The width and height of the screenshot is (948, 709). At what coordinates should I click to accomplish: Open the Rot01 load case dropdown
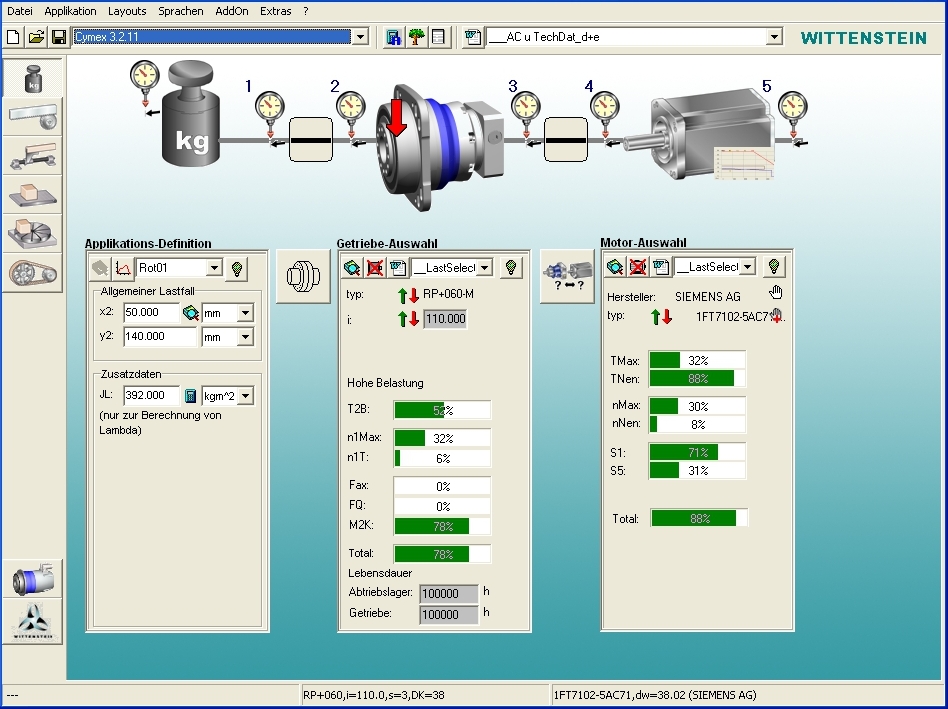tap(214, 268)
